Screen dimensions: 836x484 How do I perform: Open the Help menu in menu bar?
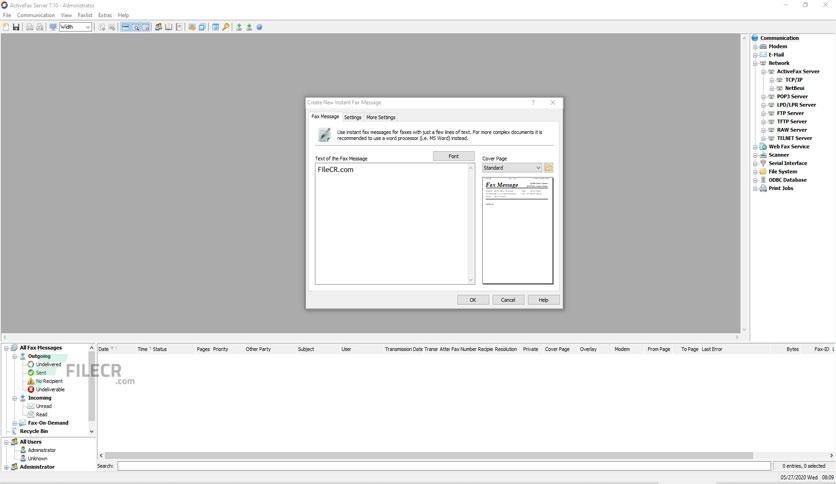point(123,15)
